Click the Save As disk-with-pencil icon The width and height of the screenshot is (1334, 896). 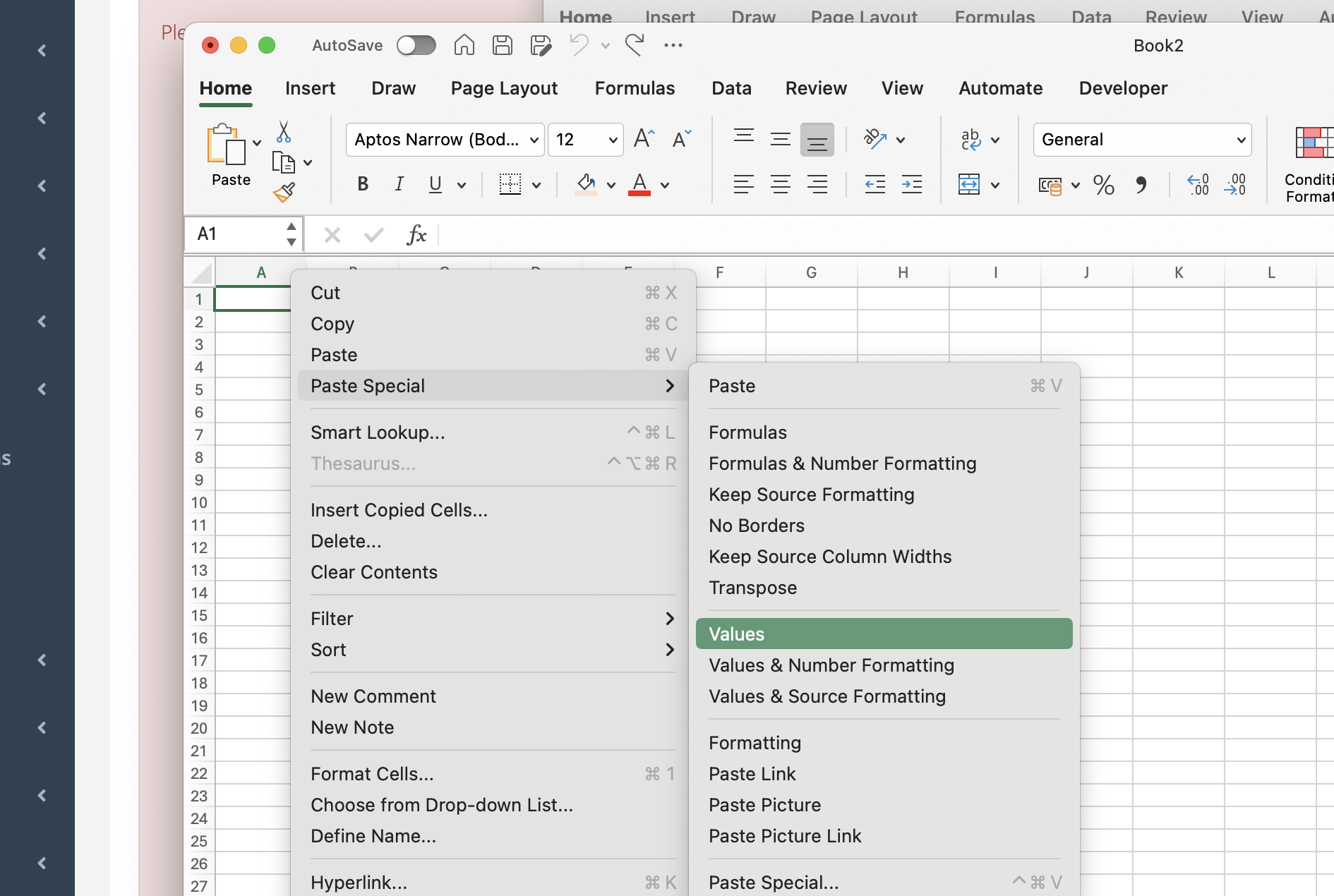tap(541, 45)
